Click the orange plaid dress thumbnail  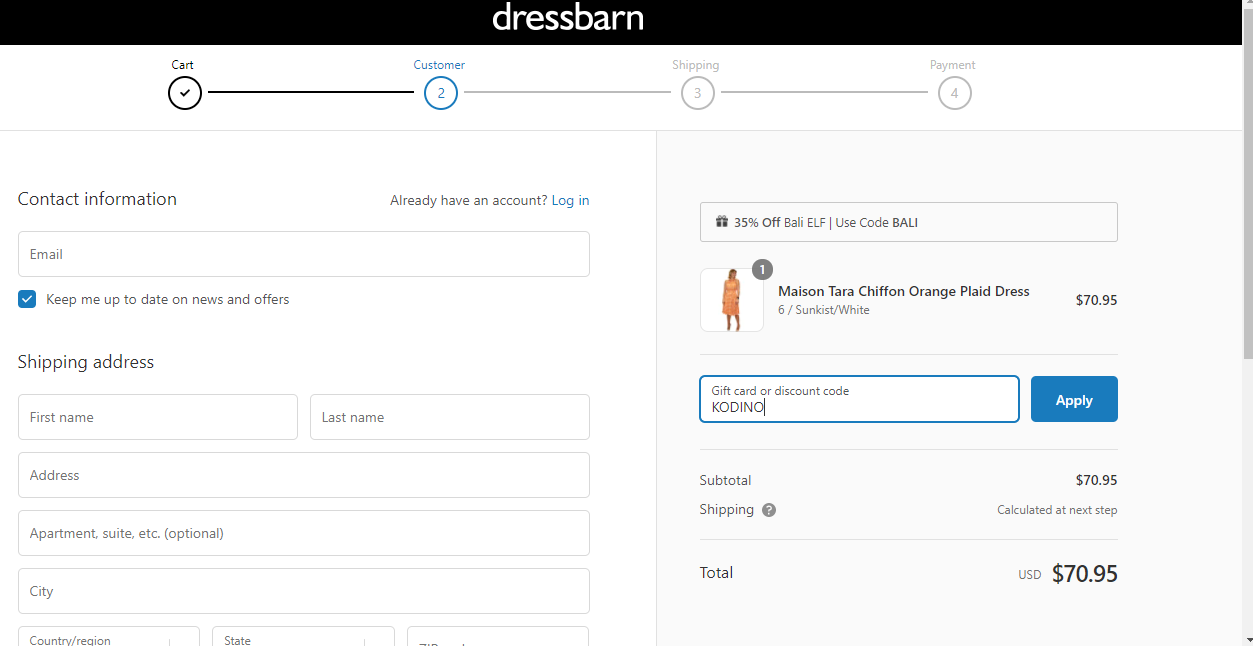732,300
